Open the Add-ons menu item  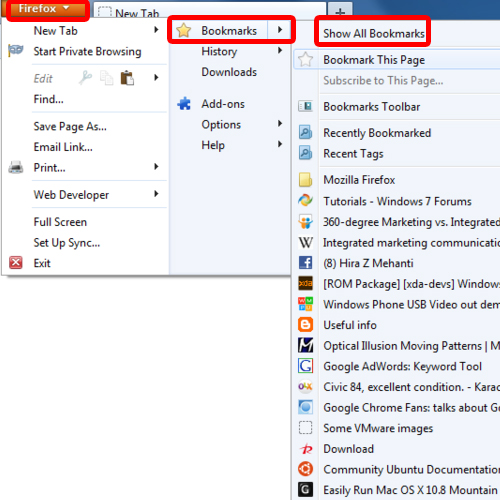[x=223, y=104]
